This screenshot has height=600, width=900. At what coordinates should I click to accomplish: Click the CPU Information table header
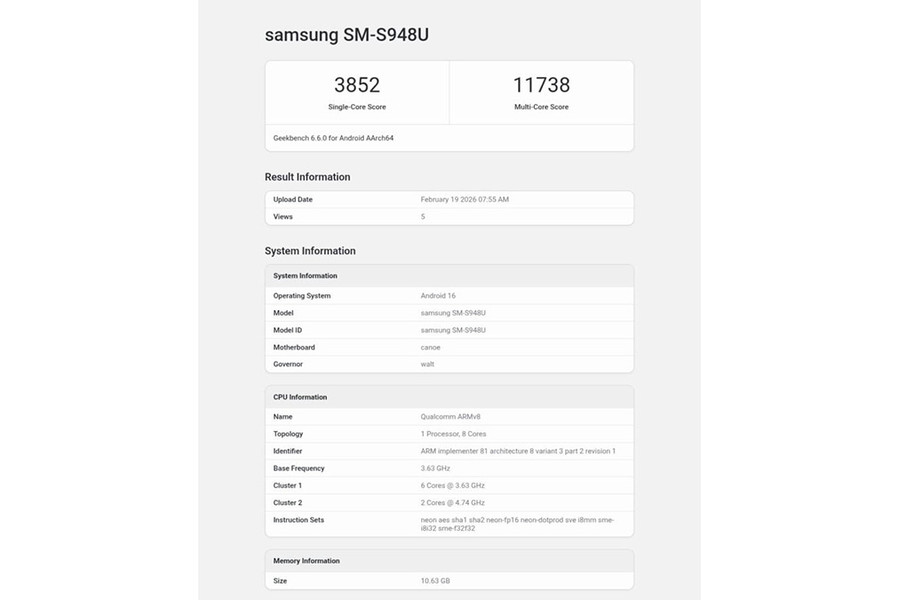point(300,397)
